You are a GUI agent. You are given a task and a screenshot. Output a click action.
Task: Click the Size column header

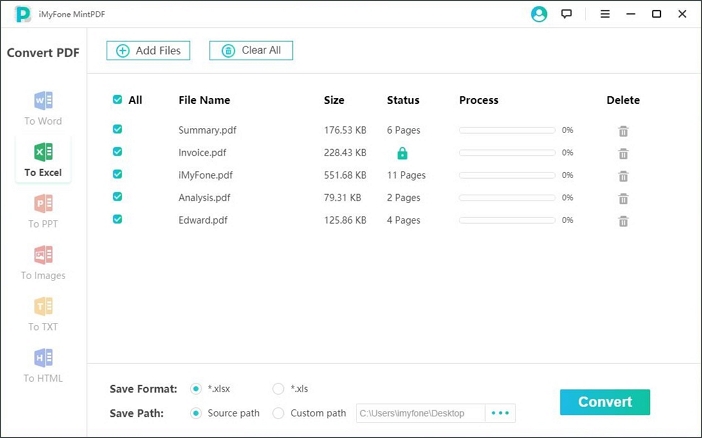tap(334, 100)
